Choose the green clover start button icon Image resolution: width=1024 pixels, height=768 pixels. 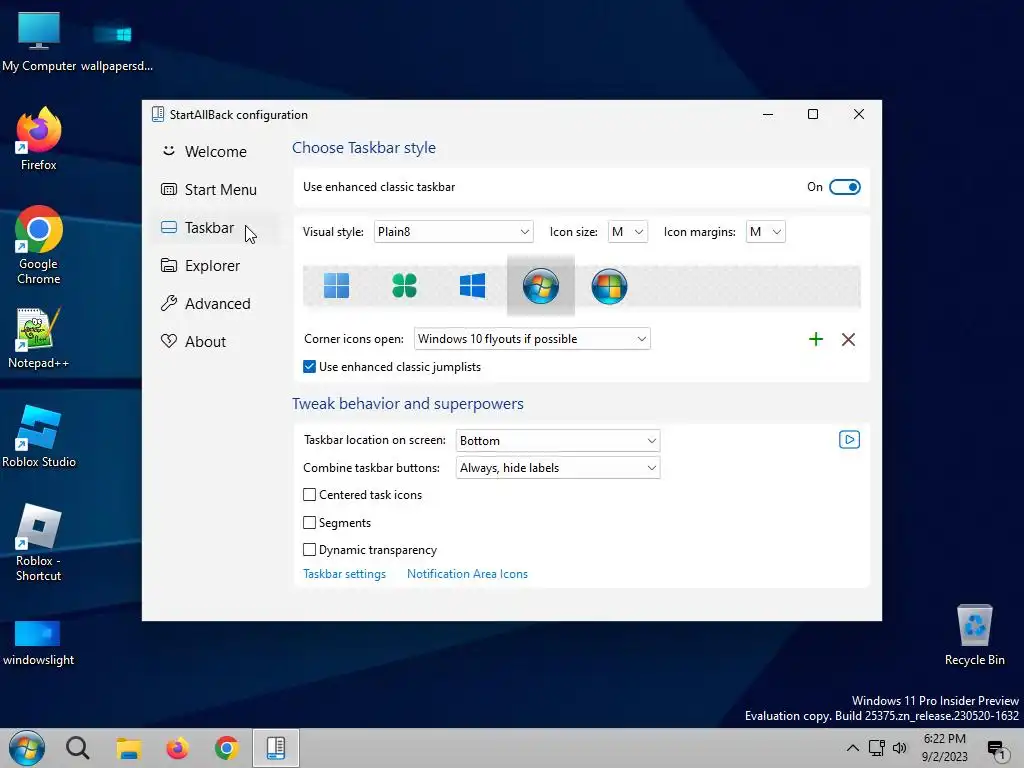(x=404, y=286)
